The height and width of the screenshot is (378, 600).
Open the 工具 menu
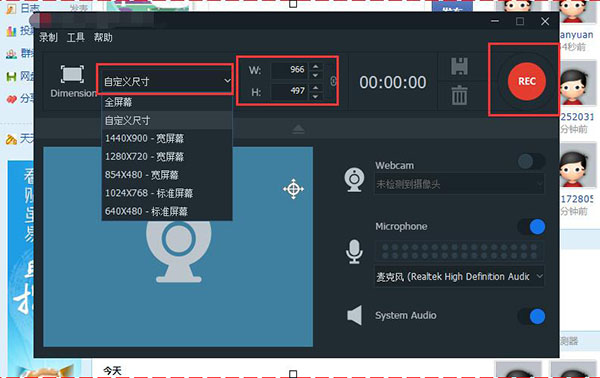[75, 37]
